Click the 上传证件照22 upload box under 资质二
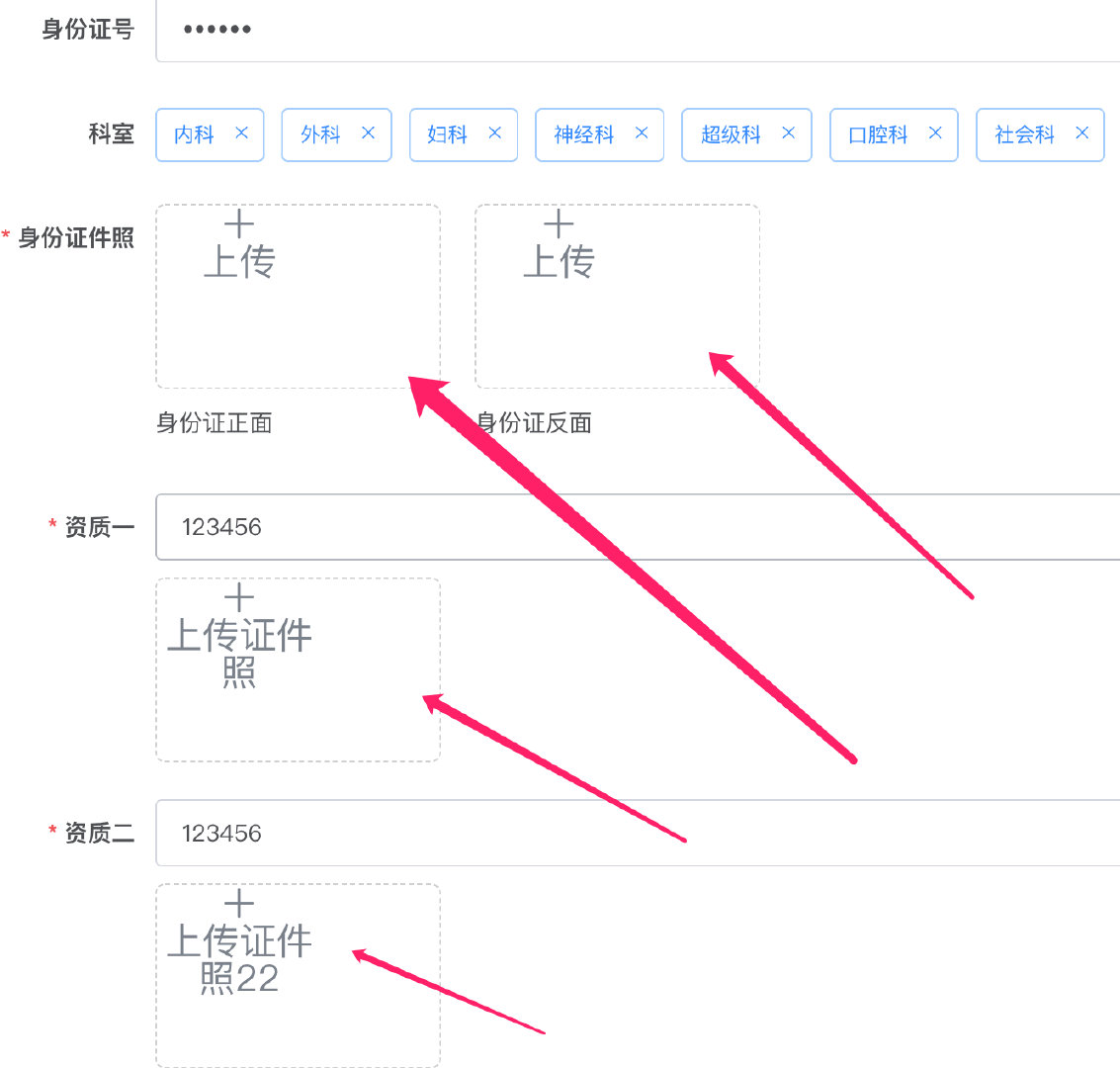Image resolution: width=1120 pixels, height=1068 pixels. tap(297, 974)
